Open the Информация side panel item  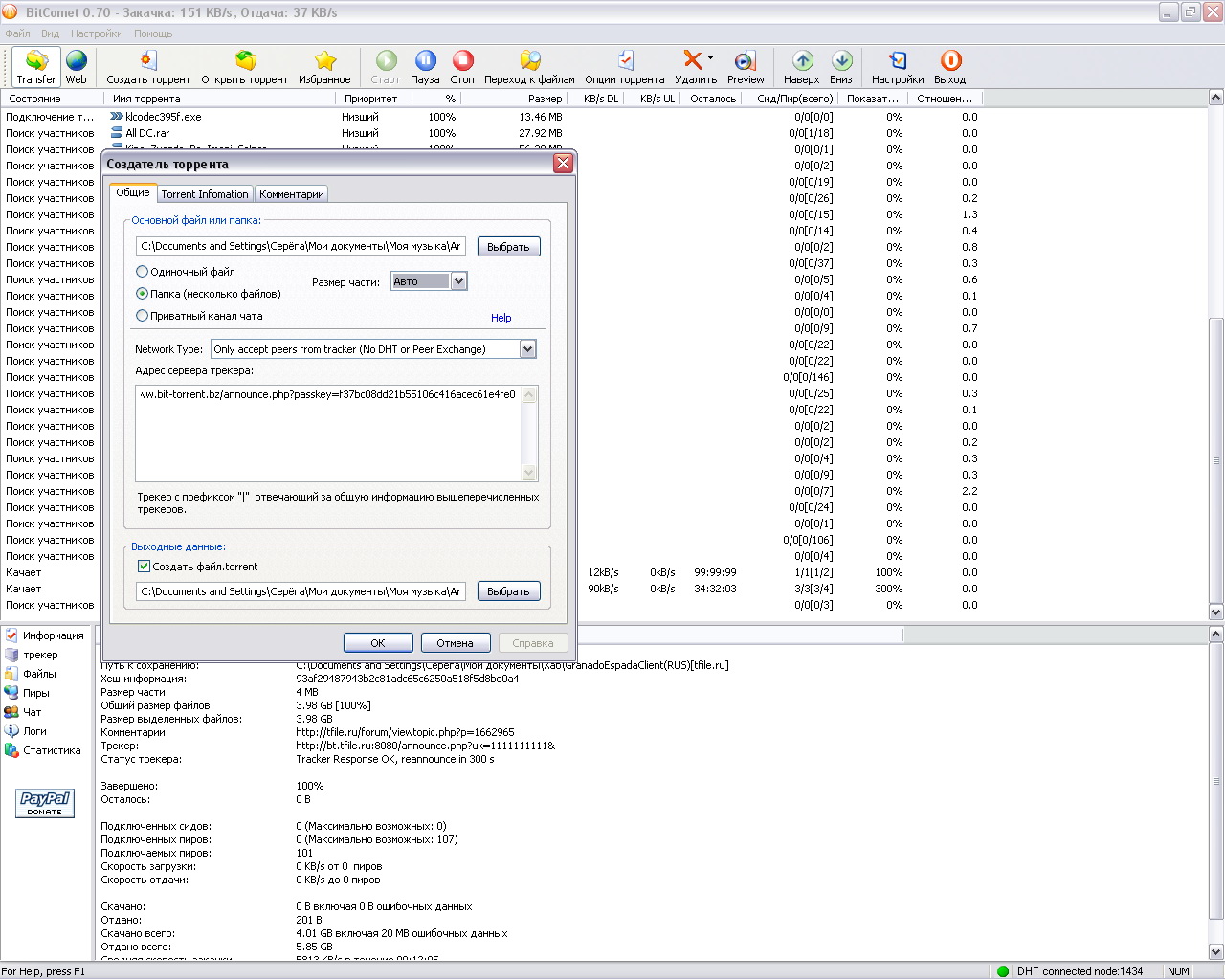coord(44,635)
